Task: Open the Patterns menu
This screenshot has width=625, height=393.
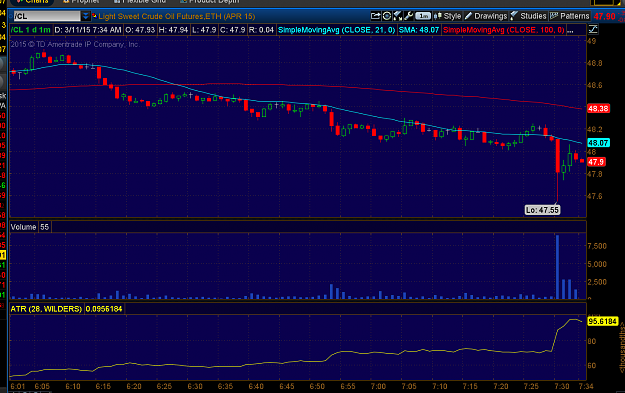Action: [570, 16]
